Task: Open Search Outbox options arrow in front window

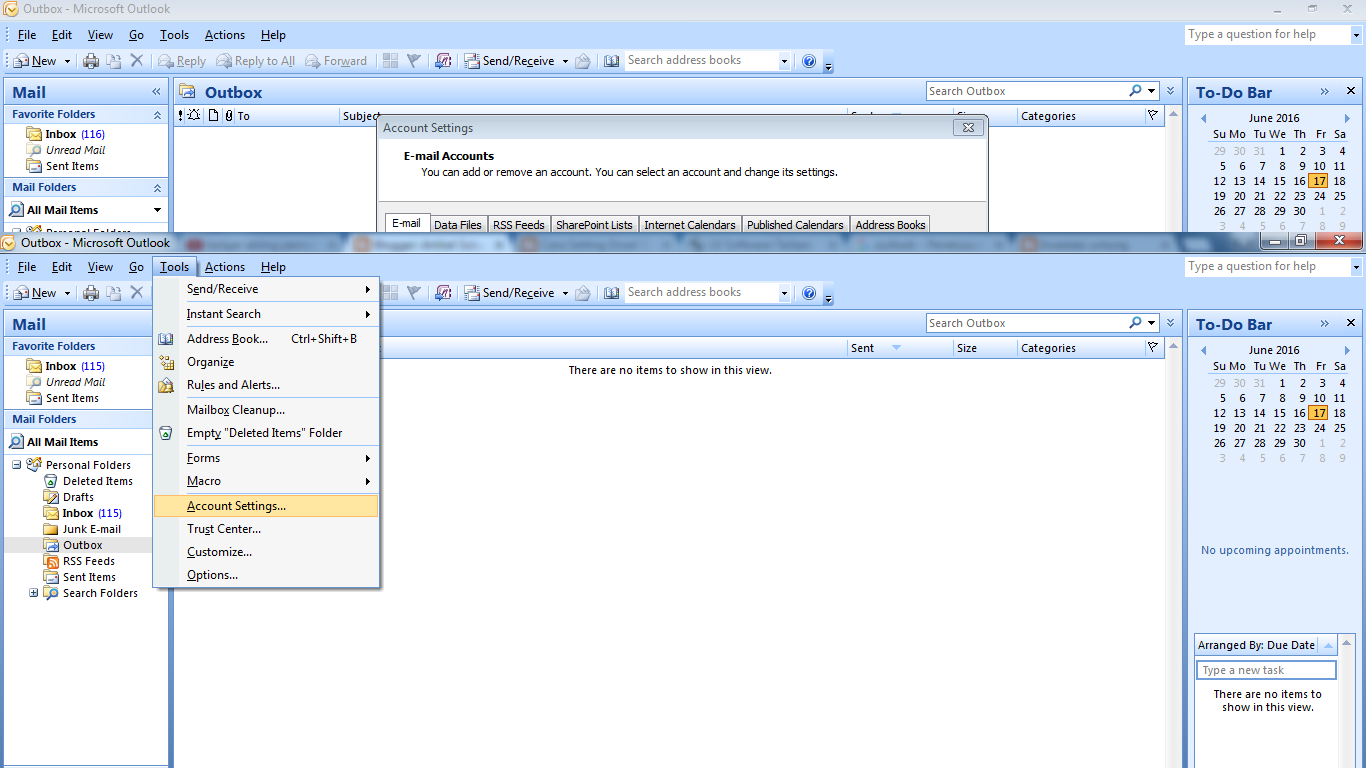Action: pos(1152,322)
